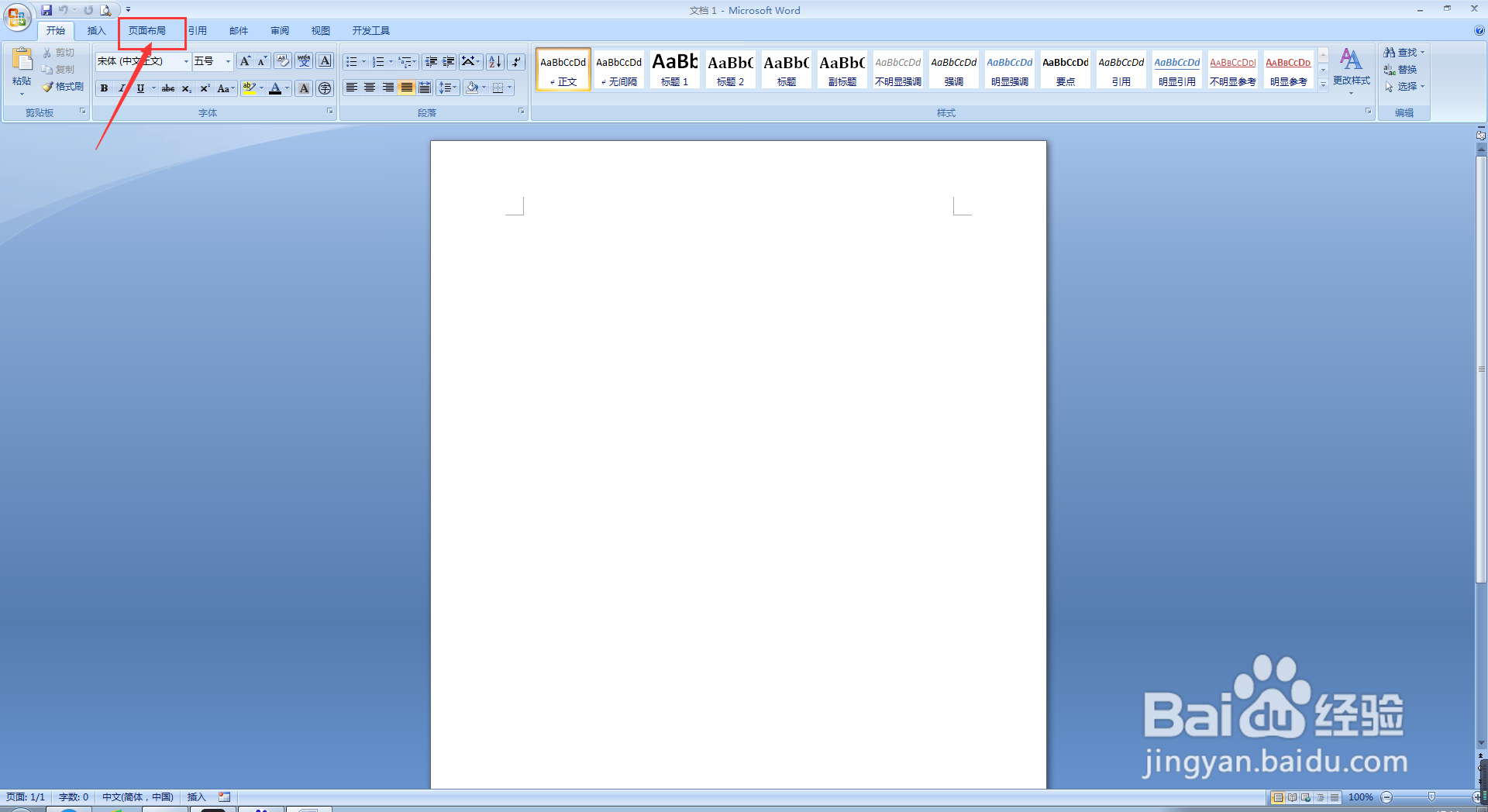Toggle Center text alignment
1488x812 pixels.
[370, 88]
